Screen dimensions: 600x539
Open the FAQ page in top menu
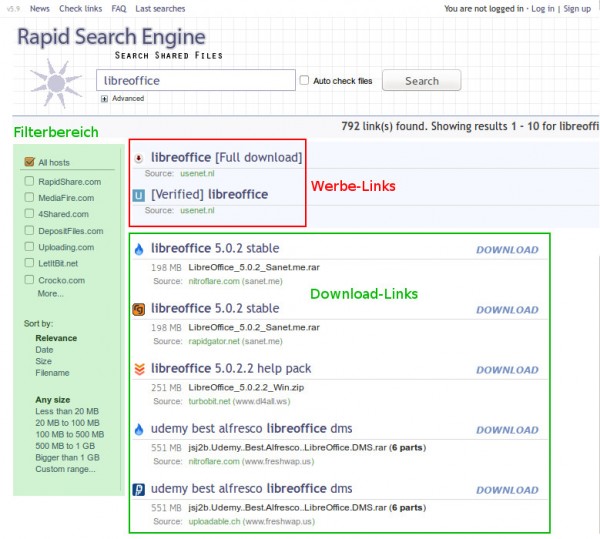113,8
